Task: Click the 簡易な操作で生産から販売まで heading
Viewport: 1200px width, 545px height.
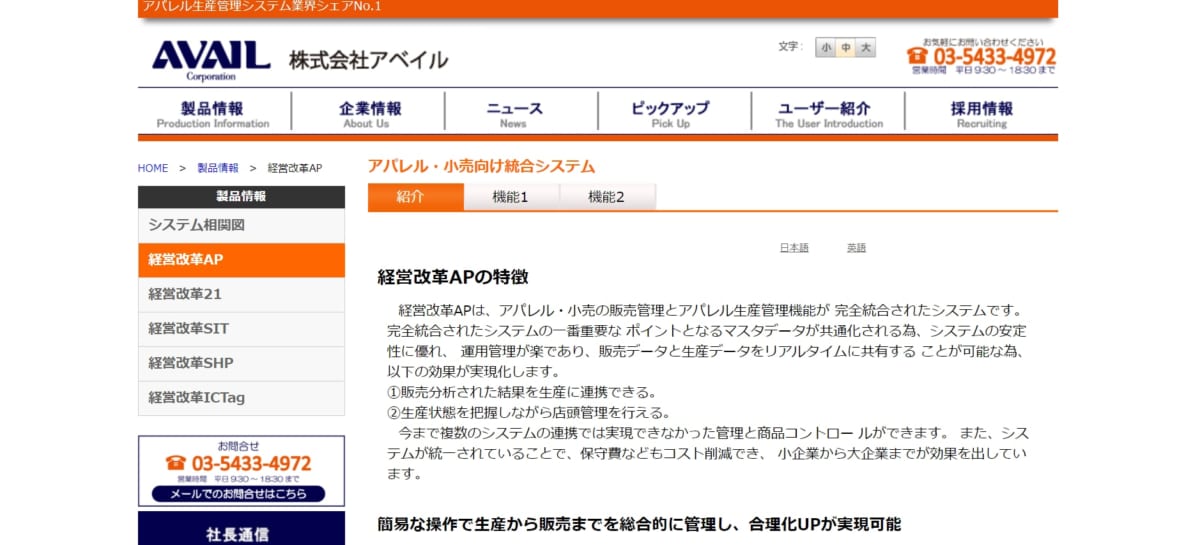Action: [639, 524]
